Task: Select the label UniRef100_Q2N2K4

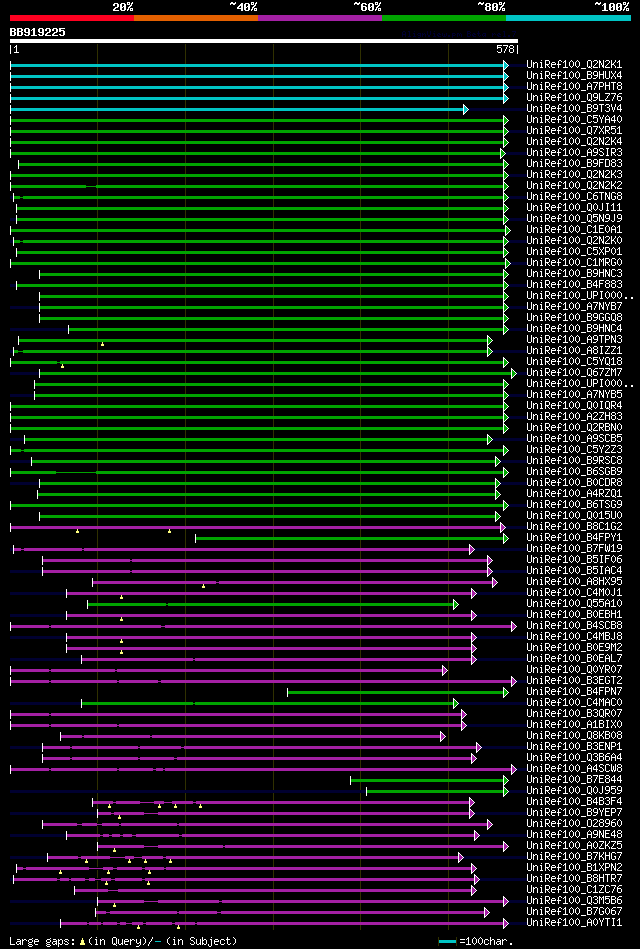Action: tap(574, 142)
